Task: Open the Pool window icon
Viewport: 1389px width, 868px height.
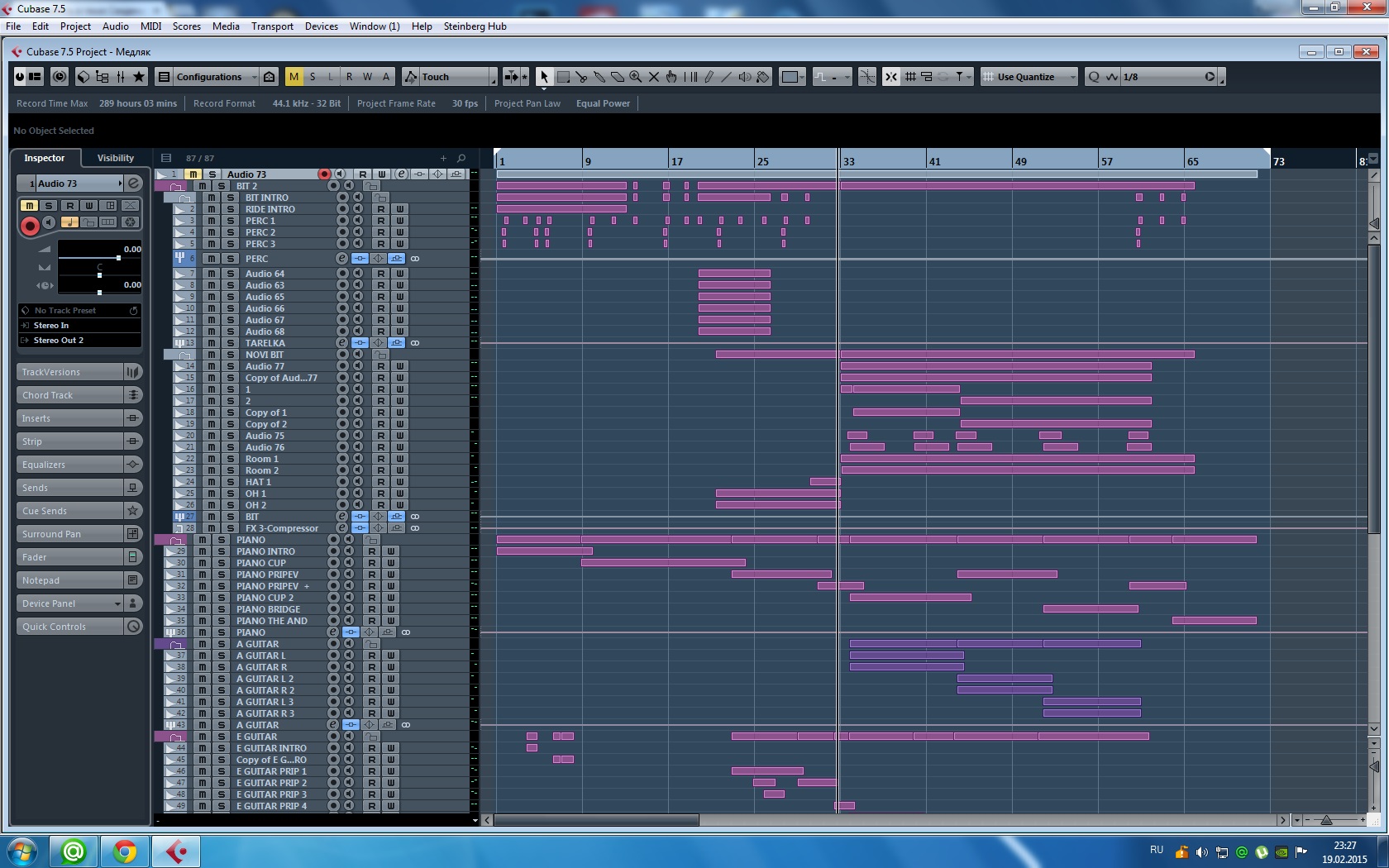Action: (x=102, y=77)
